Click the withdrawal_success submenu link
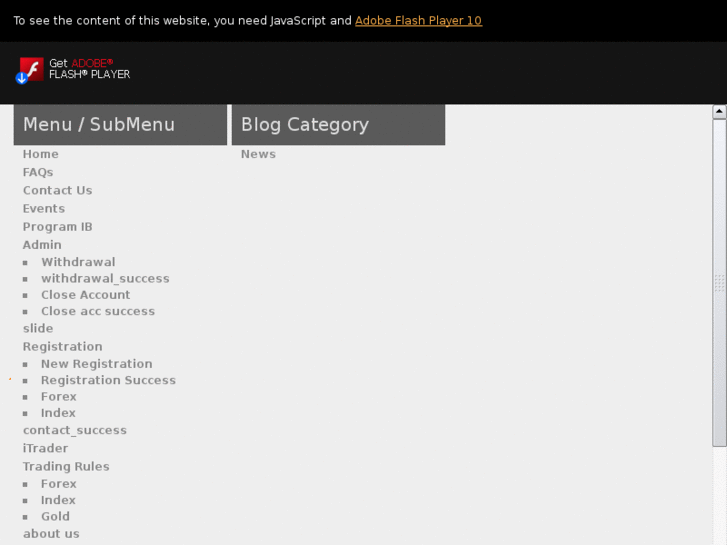 [x=105, y=278]
